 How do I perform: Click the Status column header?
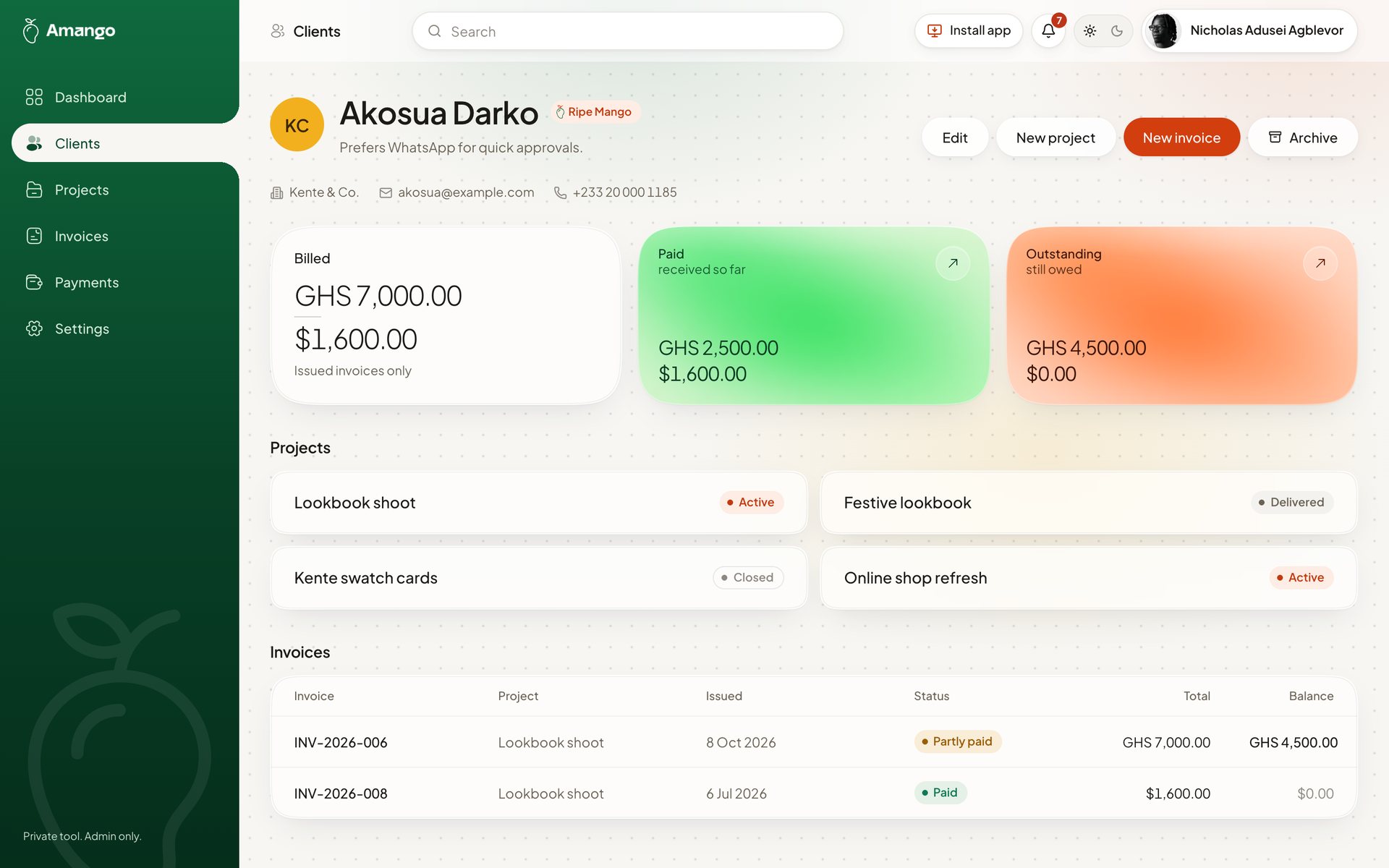931,696
